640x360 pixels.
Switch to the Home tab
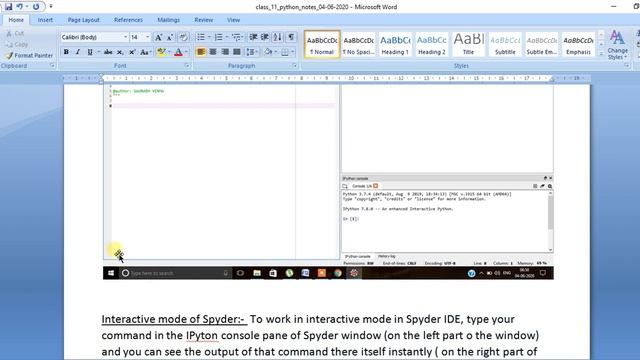click(x=16, y=20)
